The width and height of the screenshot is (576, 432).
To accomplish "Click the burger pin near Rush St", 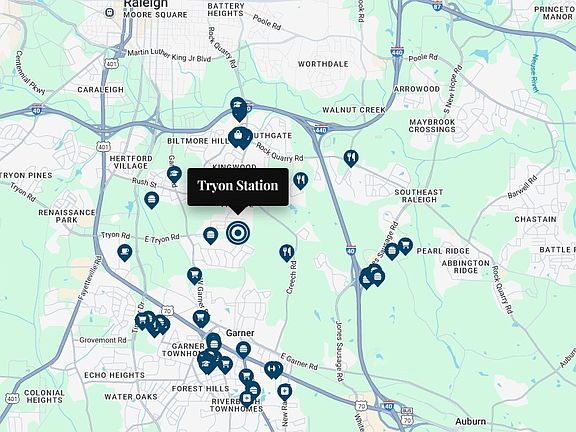I will pos(151,200).
